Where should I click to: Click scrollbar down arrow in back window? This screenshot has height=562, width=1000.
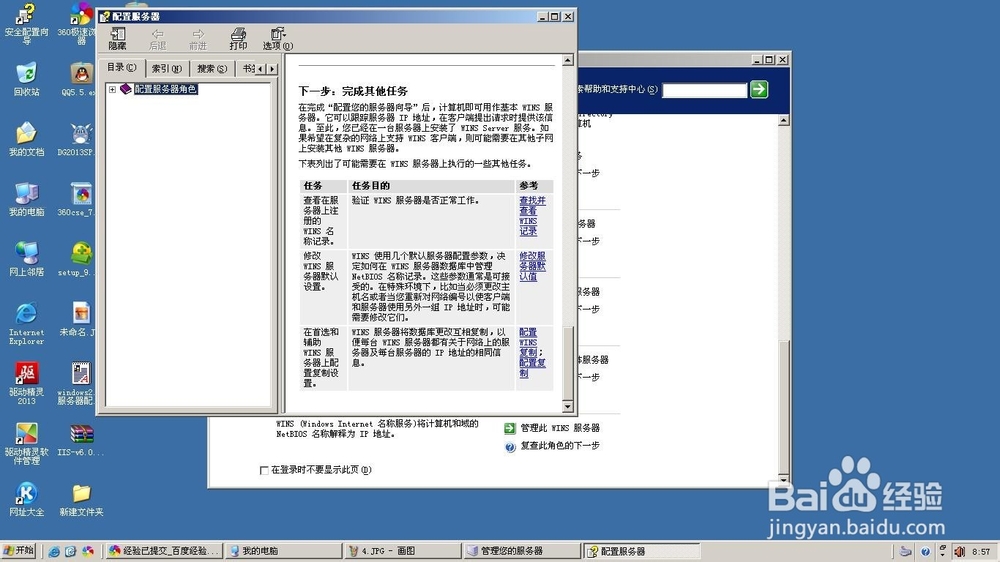[x=784, y=479]
